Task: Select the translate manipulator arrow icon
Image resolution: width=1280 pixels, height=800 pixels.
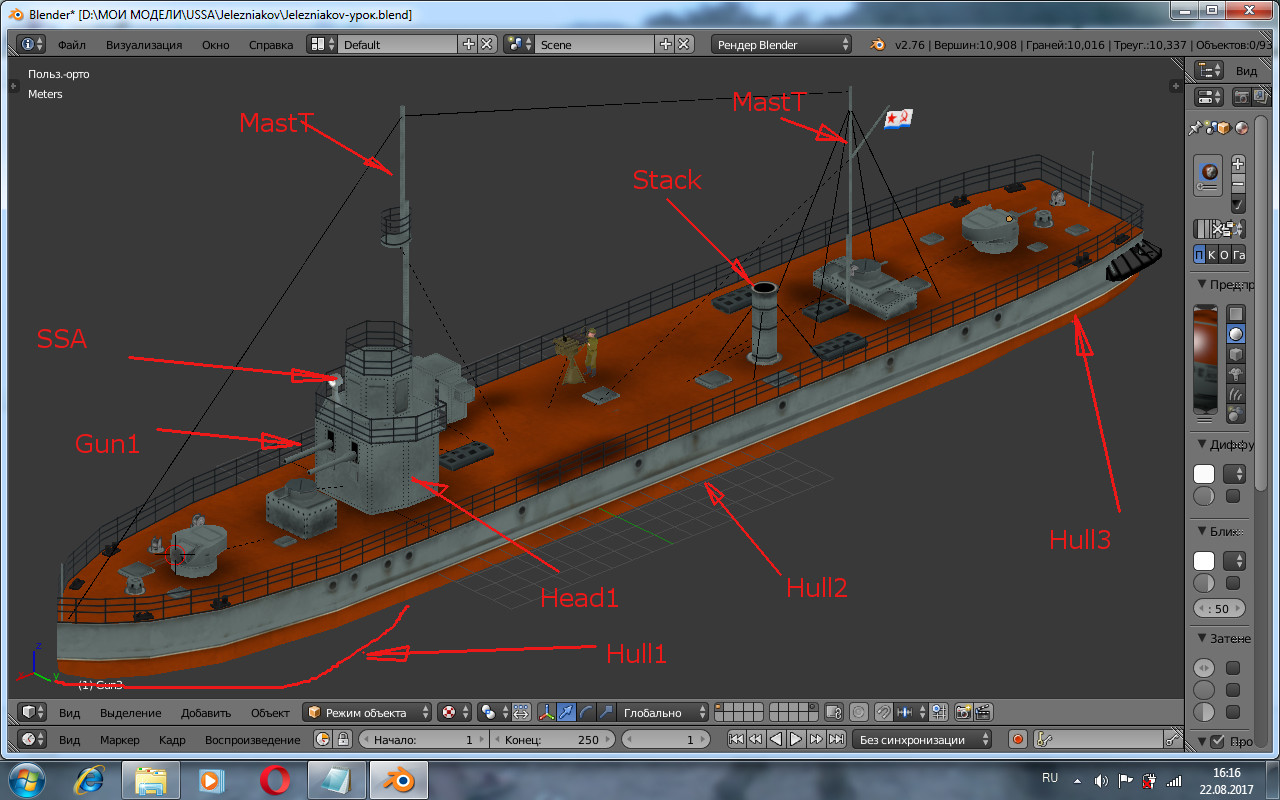Action: click(566, 712)
